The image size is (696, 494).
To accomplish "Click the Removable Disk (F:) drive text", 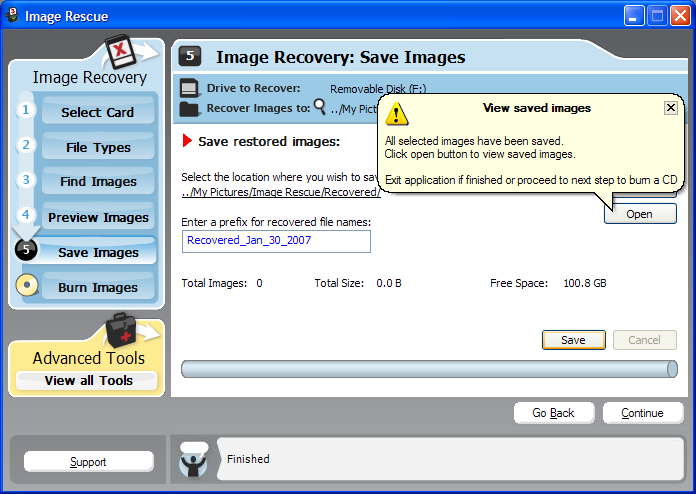I will [378, 89].
